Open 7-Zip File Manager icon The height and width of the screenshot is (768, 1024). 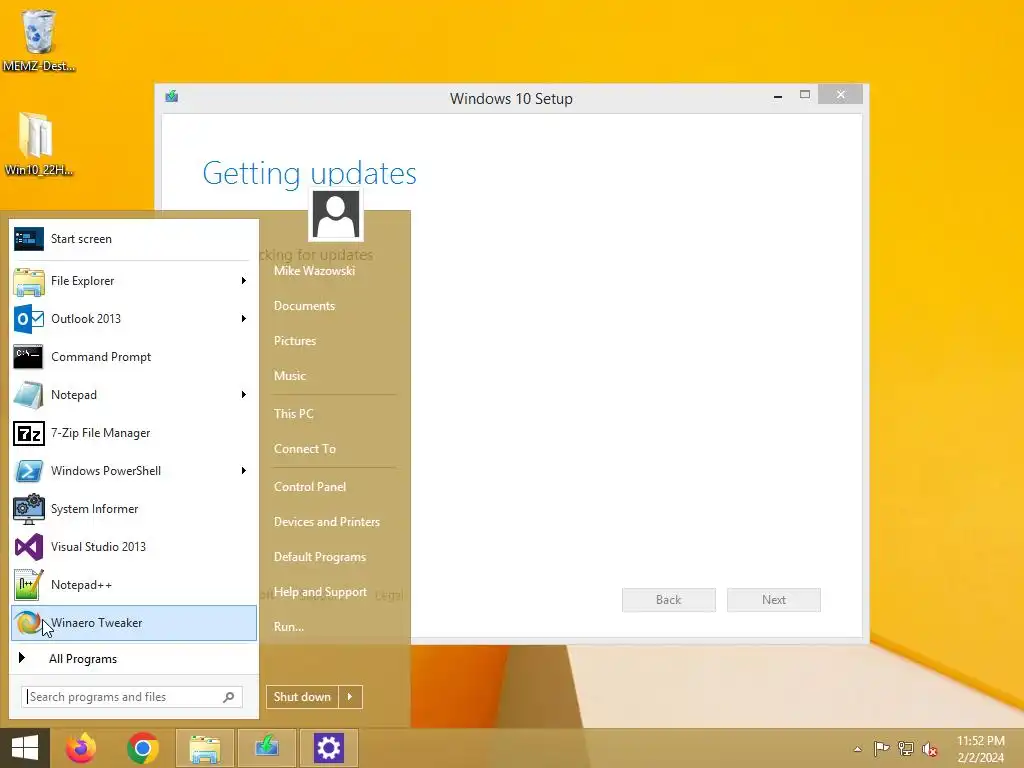point(29,433)
